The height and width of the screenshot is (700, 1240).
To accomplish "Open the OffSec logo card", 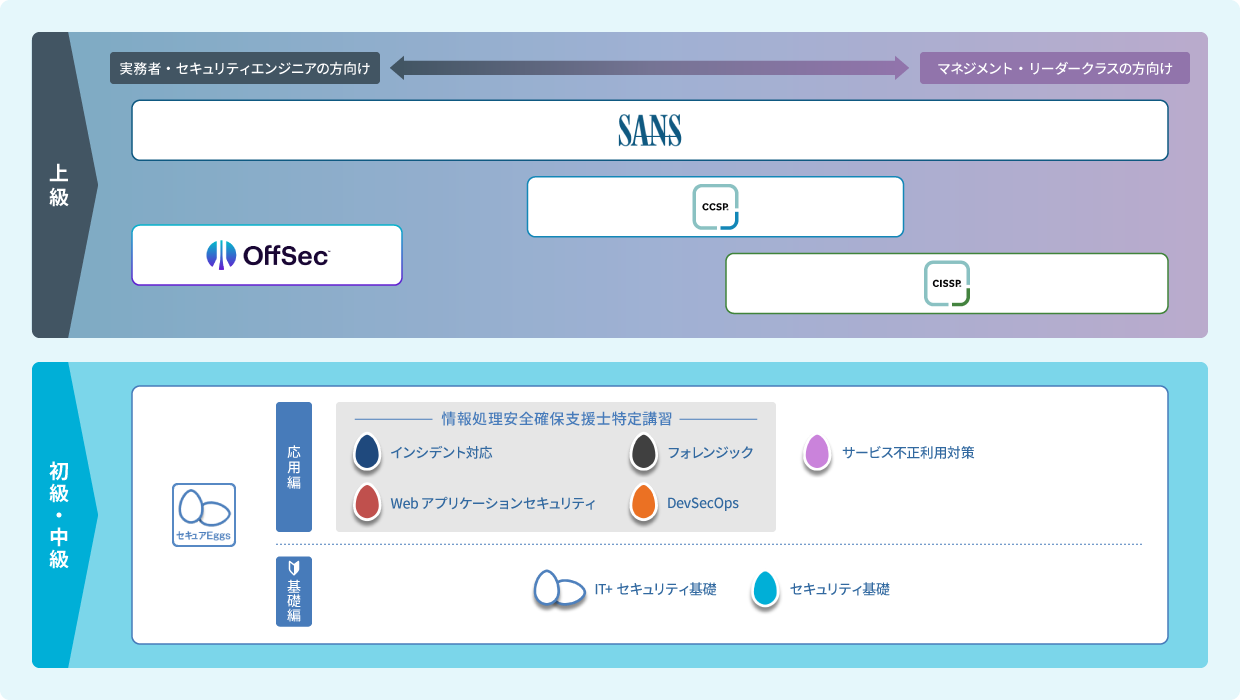I will (x=267, y=255).
